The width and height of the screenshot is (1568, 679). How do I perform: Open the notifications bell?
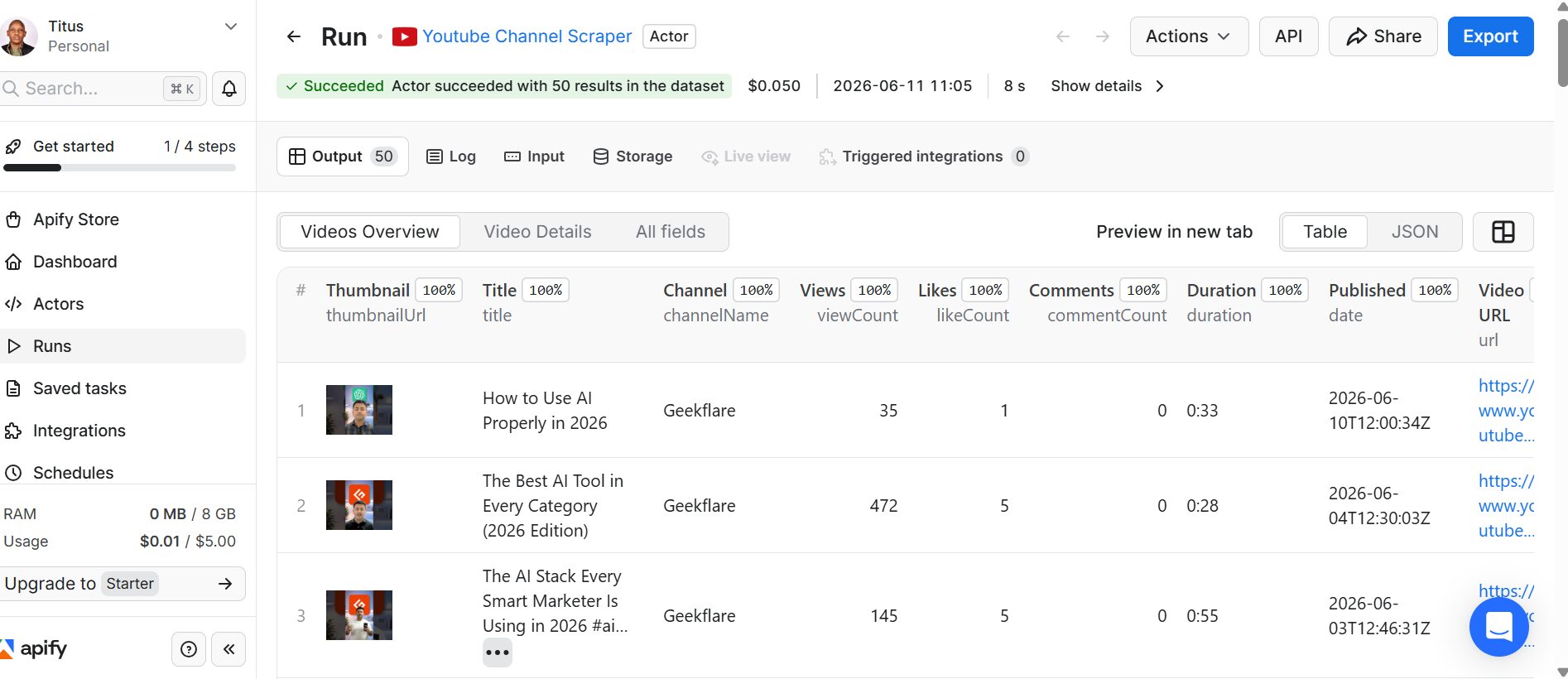[229, 89]
